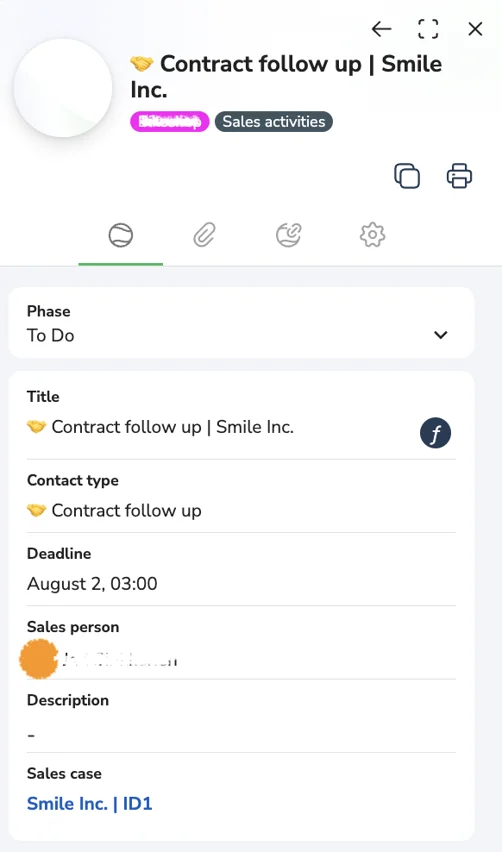The height and width of the screenshot is (852, 502).
Task: Duplicate this record with copy icon
Action: 407,176
